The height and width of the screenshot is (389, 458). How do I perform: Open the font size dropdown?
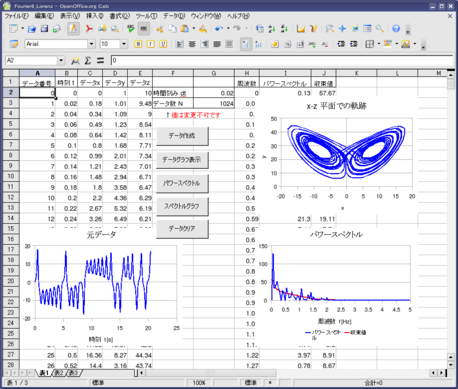click(124, 44)
